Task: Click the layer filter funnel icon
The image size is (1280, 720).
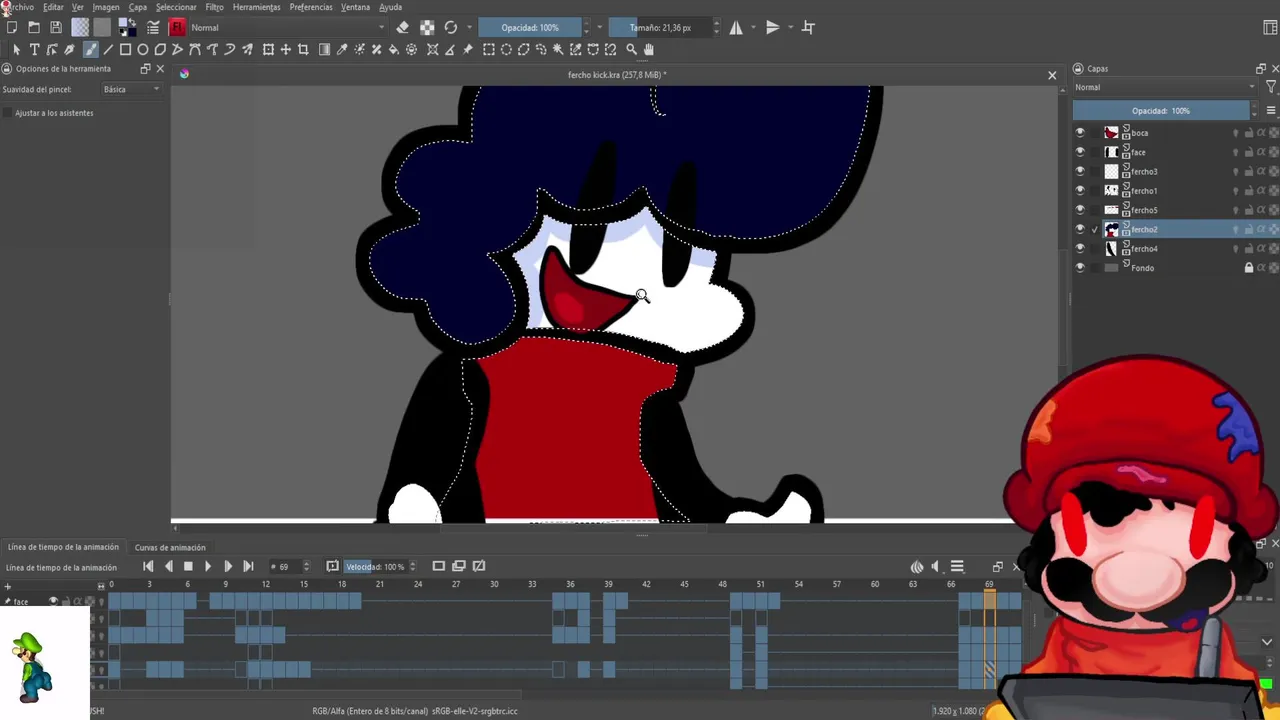Action: 1271,87
